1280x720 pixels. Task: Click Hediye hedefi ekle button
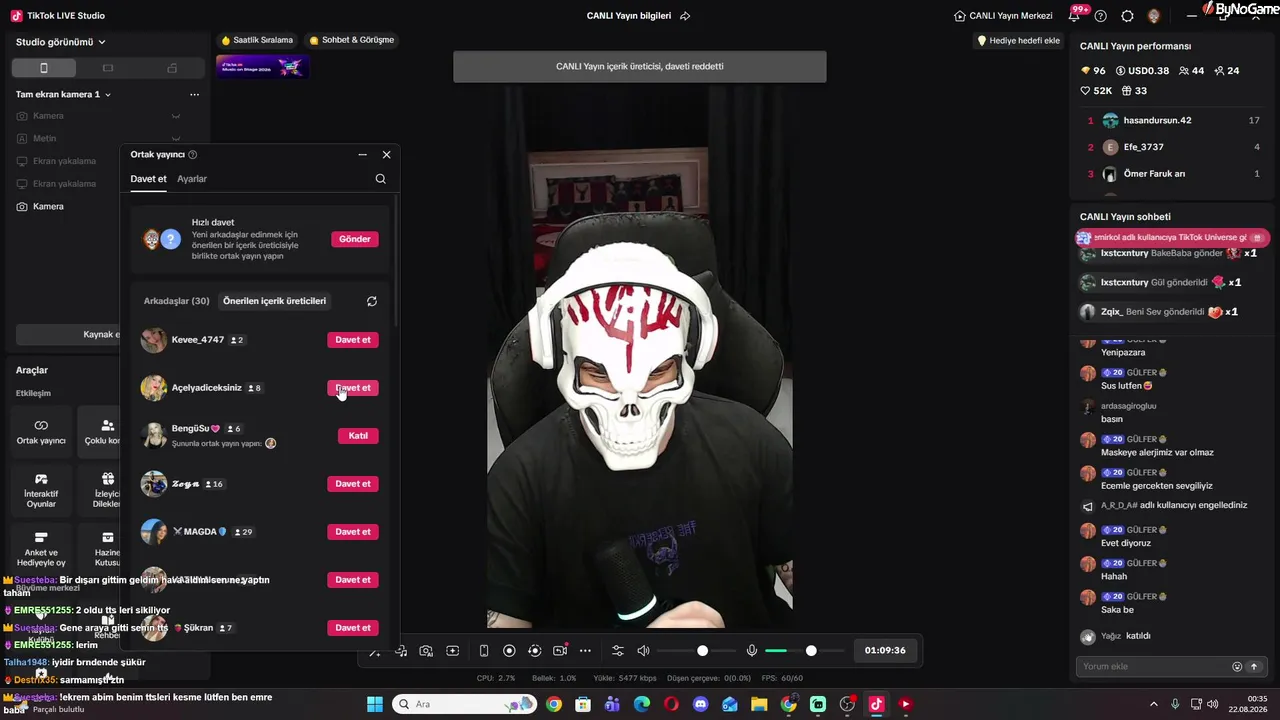point(1018,41)
